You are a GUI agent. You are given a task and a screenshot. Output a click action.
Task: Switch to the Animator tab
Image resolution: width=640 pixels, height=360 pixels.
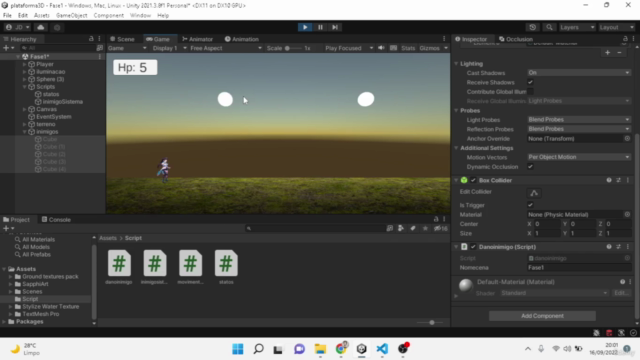click(x=198, y=39)
